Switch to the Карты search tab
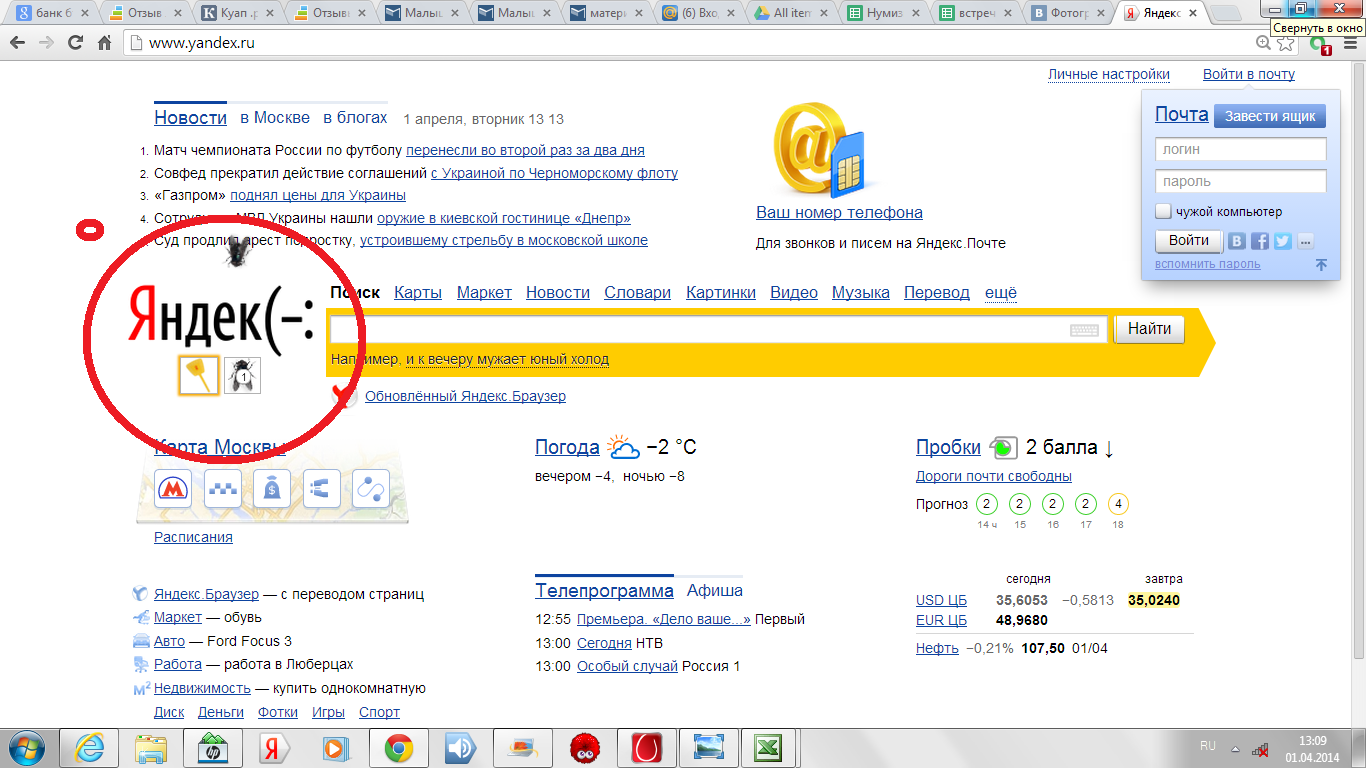Screen dimensions: 1366x768 [x=418, y=292]
